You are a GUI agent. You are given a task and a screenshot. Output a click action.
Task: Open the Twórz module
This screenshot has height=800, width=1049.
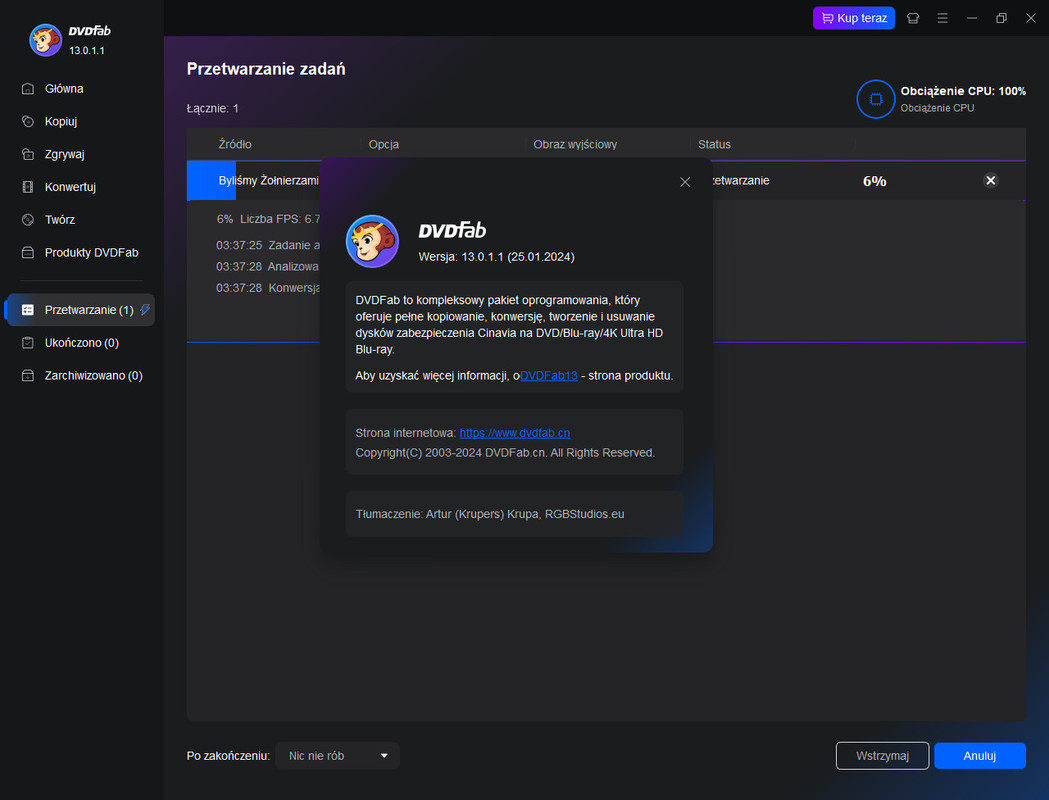pos(60,219)
